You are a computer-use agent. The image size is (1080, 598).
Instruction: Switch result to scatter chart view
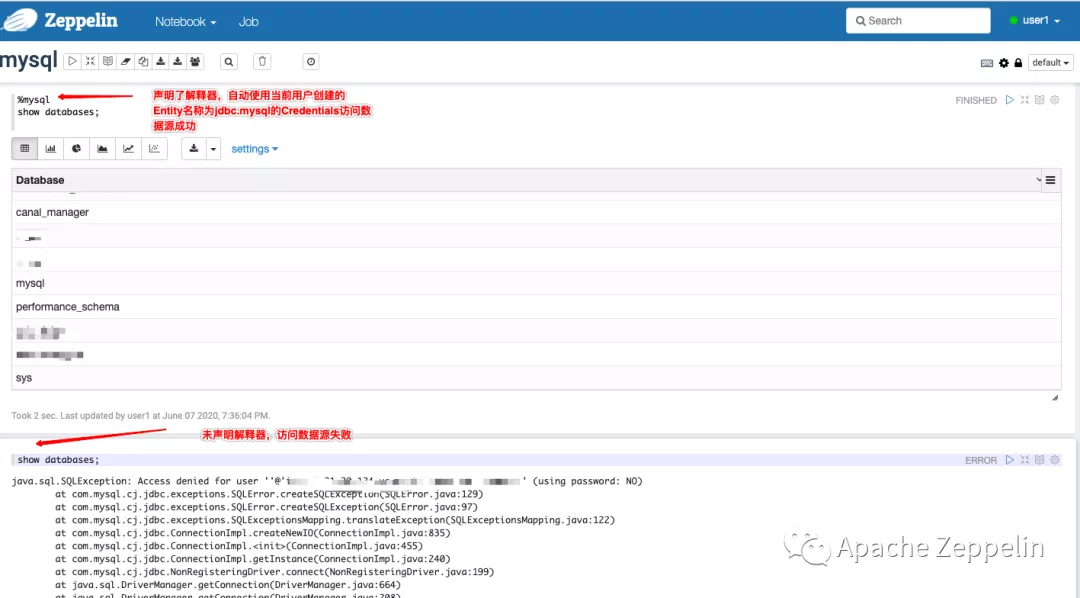[x=154, y=148]
